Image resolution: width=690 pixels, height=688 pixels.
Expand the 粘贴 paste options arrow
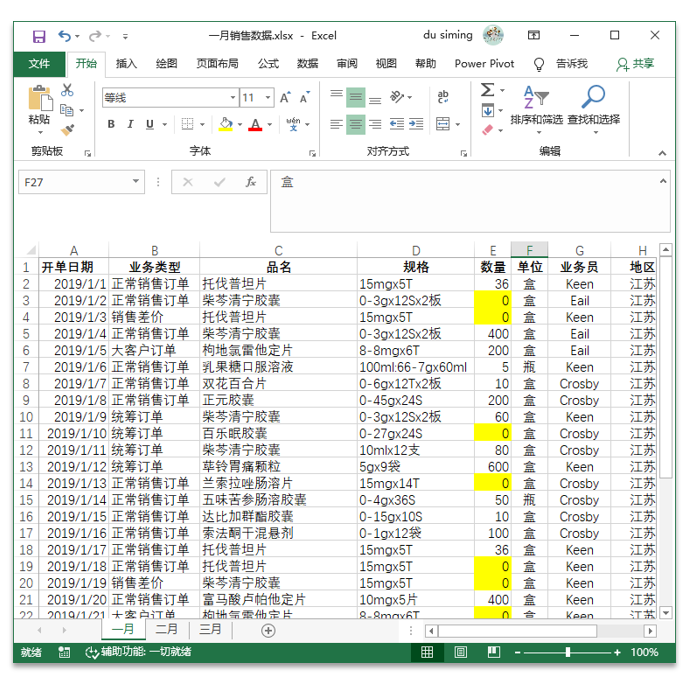[x=40, y=132]
